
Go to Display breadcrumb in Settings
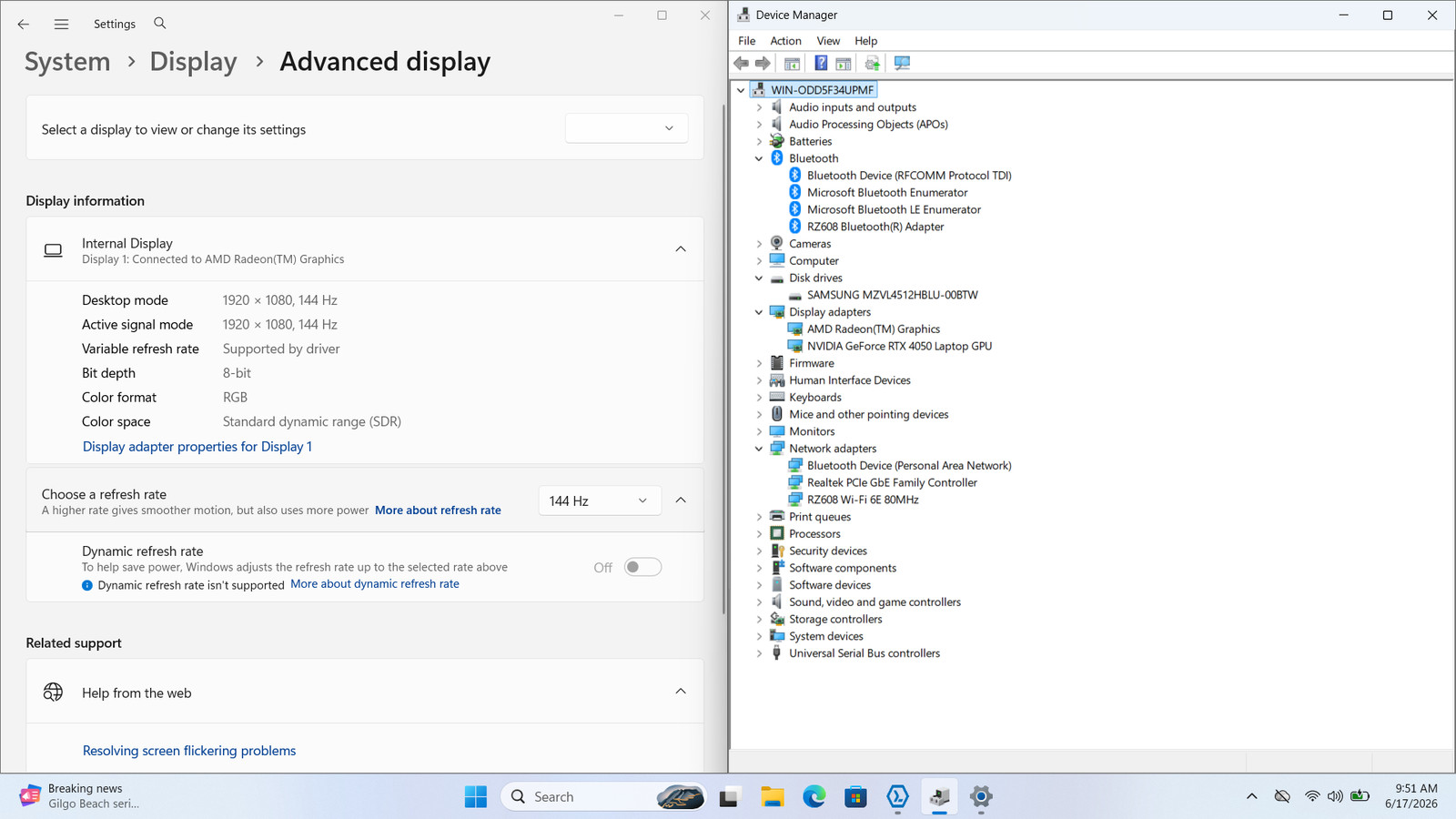193,62
